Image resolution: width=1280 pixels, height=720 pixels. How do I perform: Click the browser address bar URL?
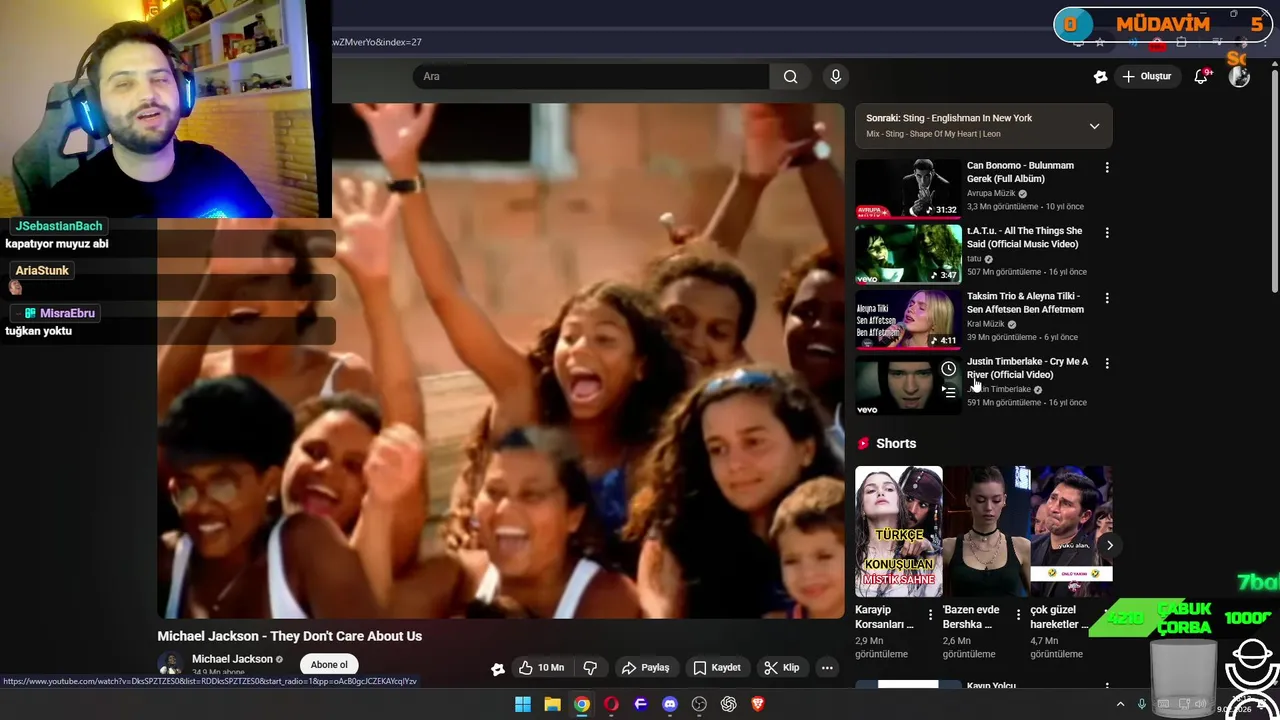point(377,42)
